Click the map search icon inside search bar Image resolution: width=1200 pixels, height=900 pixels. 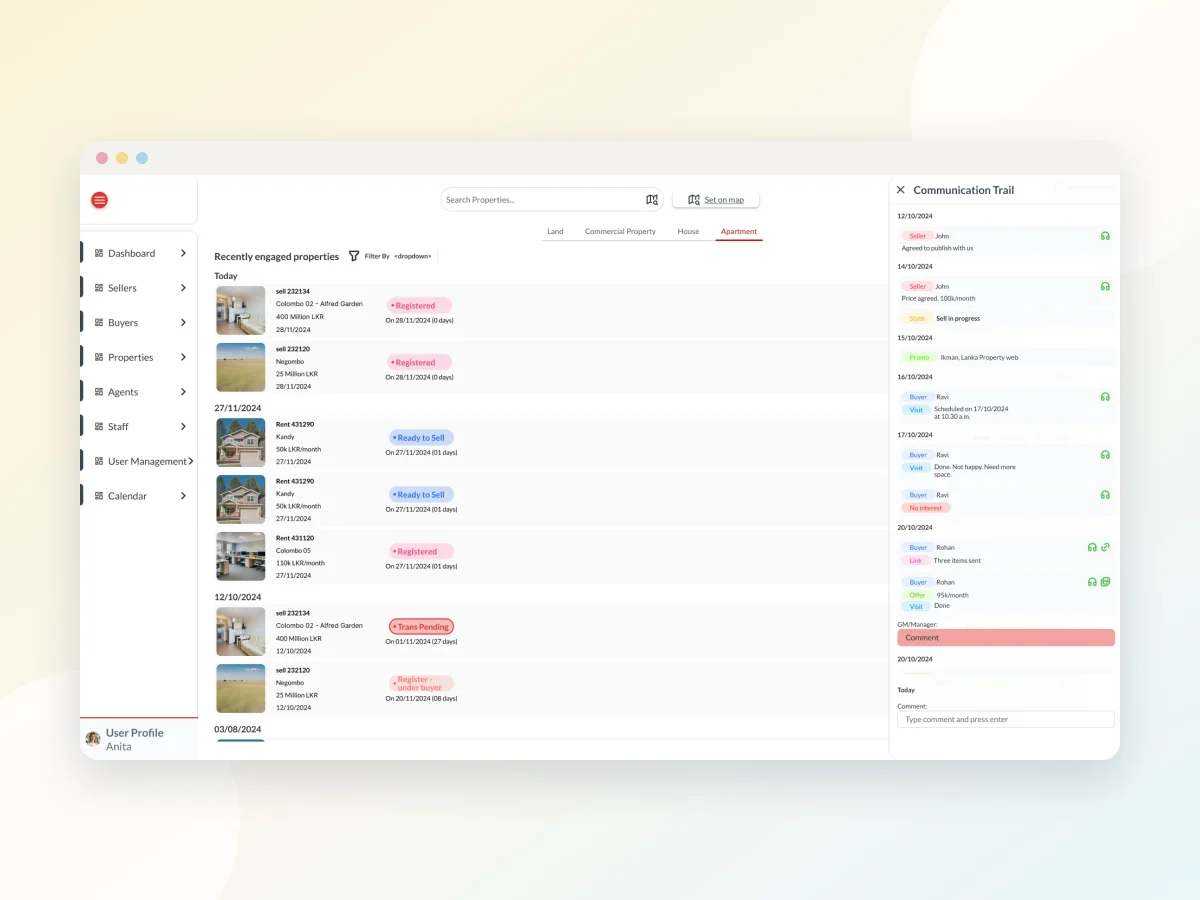[x=652, y=200]
